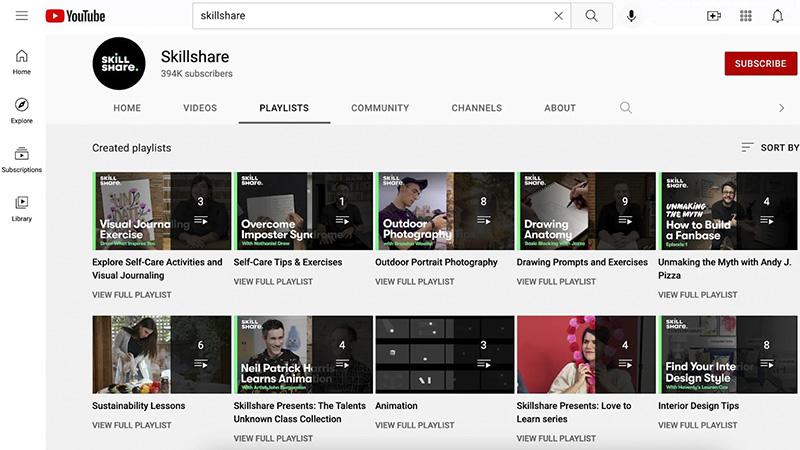Start voice search with the microphone

click(x=631, y=16)
